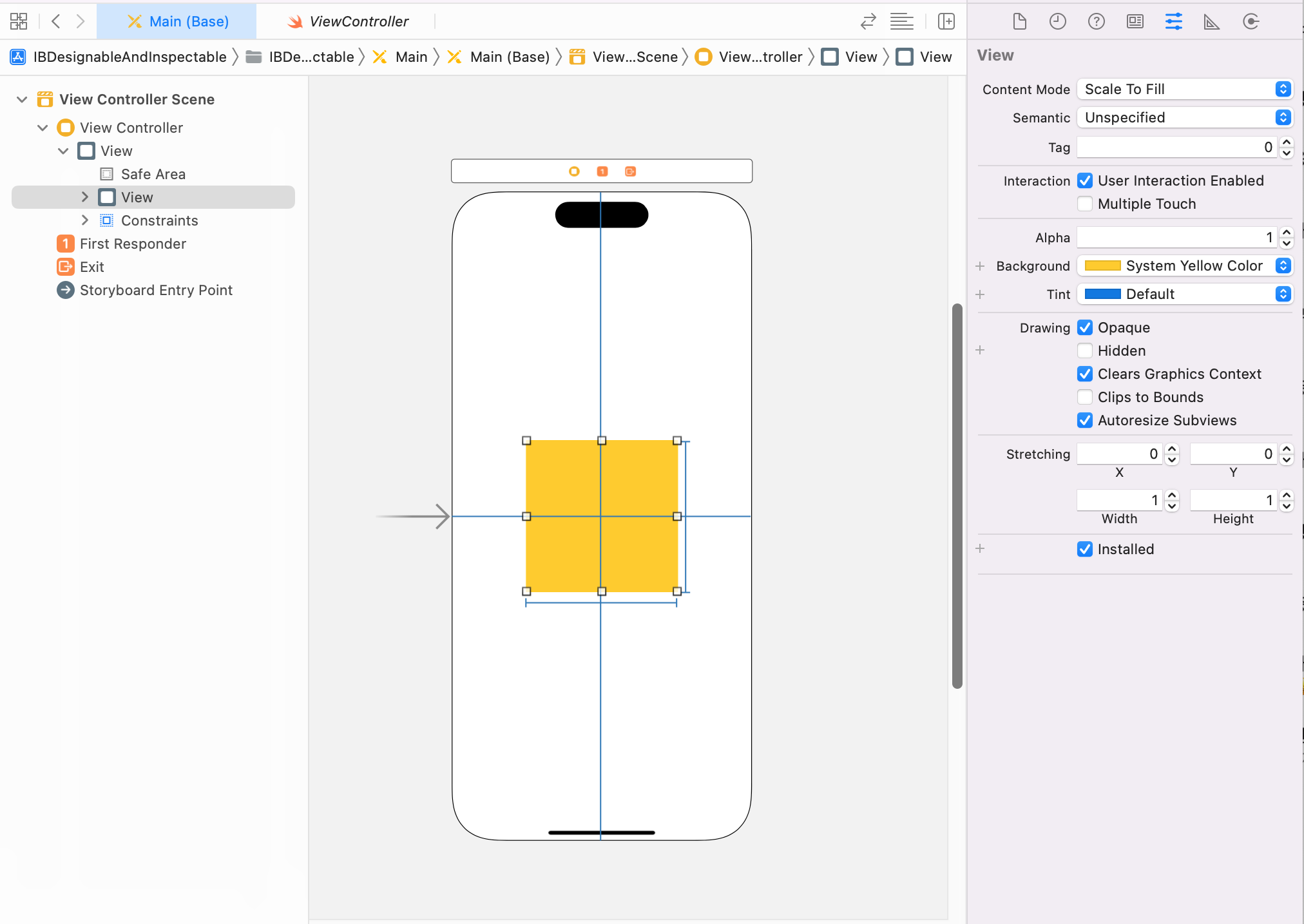This screenshot has width=1304, height=924.
Task: Open the Content Mode dropdown
Action: point(1184,89)
